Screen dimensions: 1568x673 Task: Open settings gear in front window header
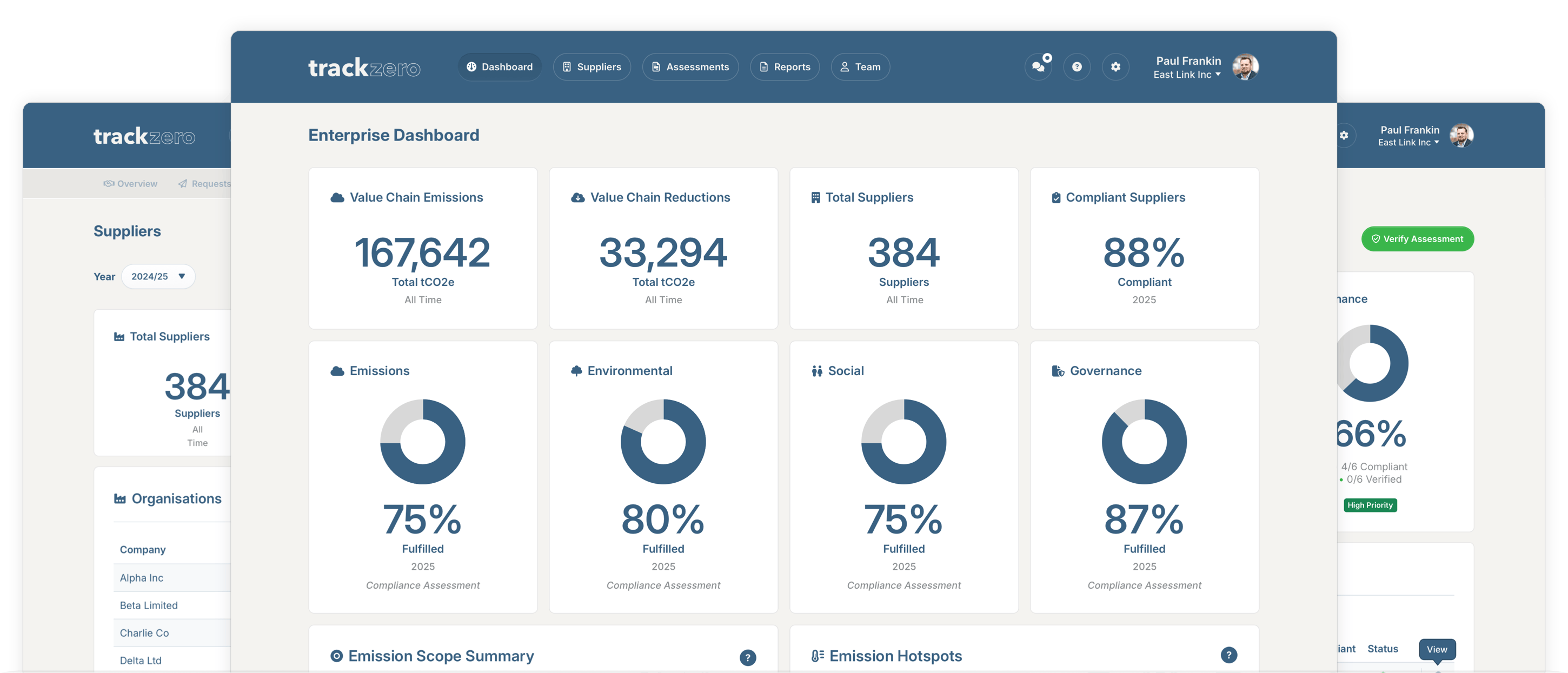pos(1115,67)
